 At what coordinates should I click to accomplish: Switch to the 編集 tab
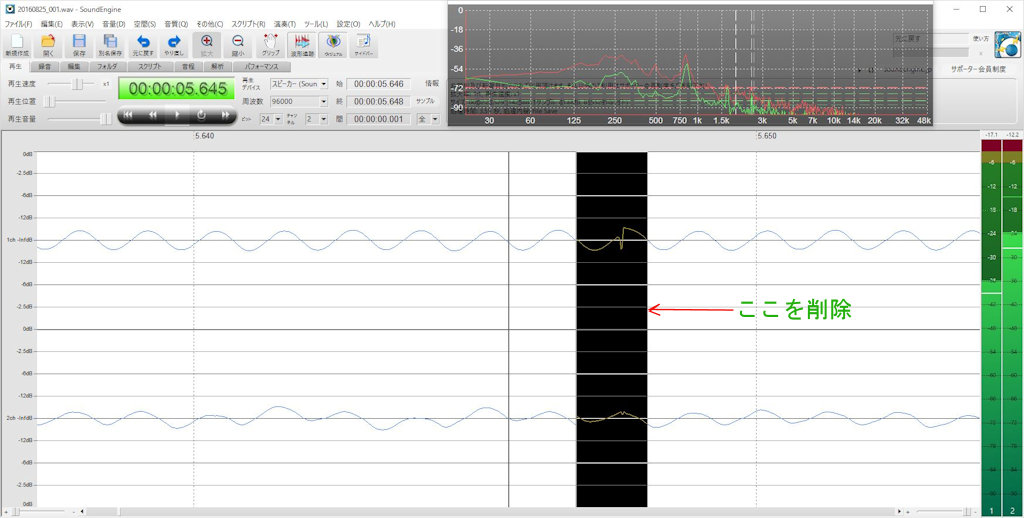[x=74, y=67]
